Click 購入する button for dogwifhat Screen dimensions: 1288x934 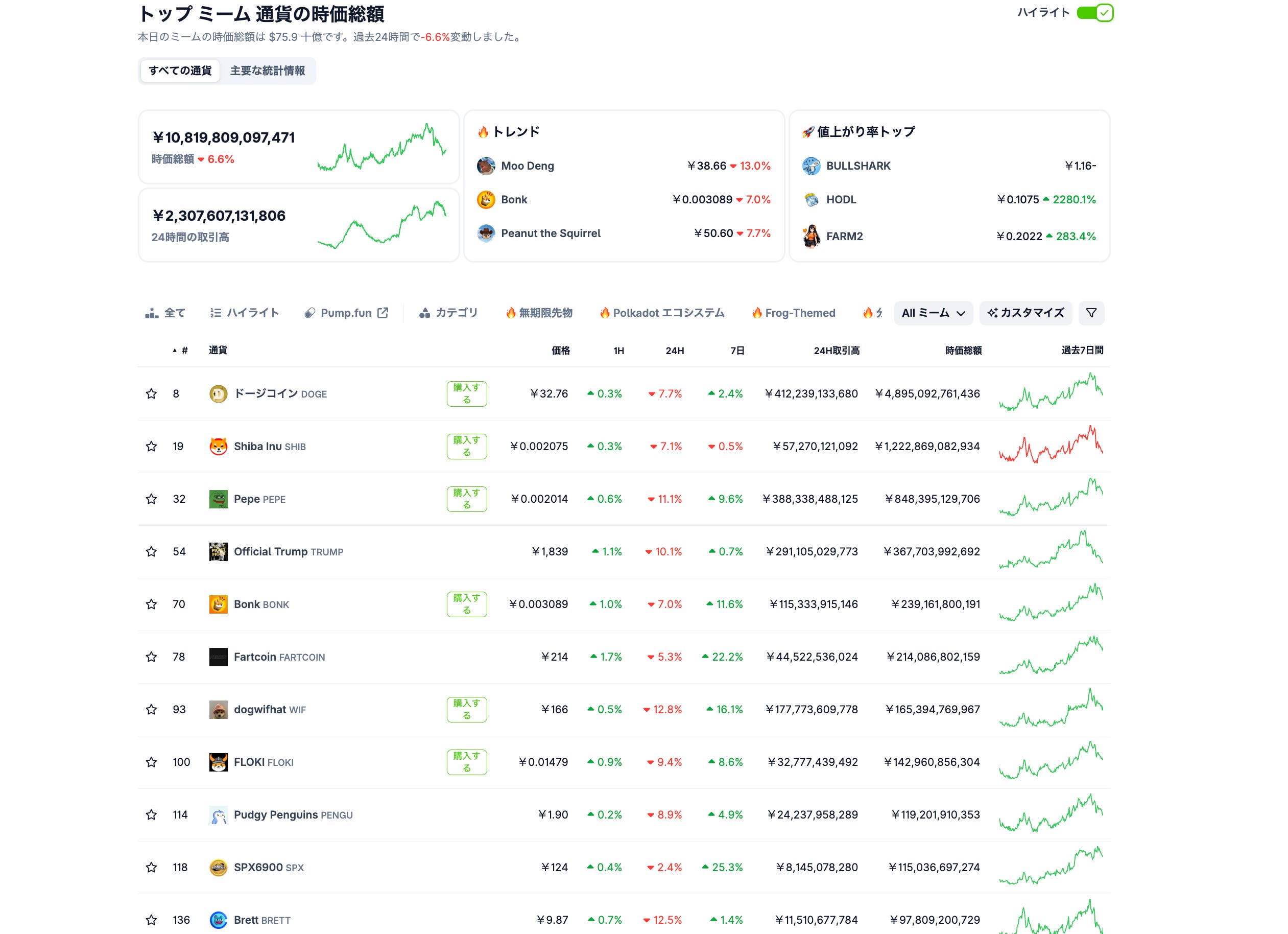click(x=466, y=709)
